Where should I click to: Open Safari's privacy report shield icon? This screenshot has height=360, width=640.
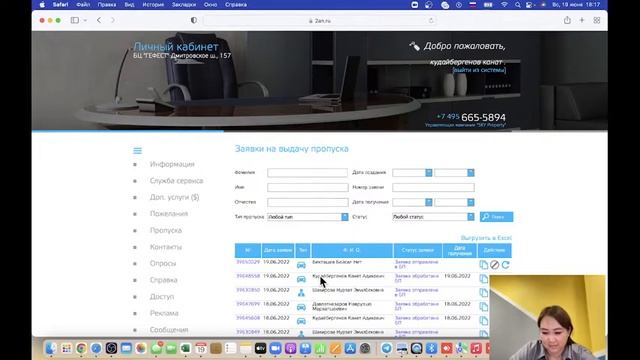coord(194,20)
